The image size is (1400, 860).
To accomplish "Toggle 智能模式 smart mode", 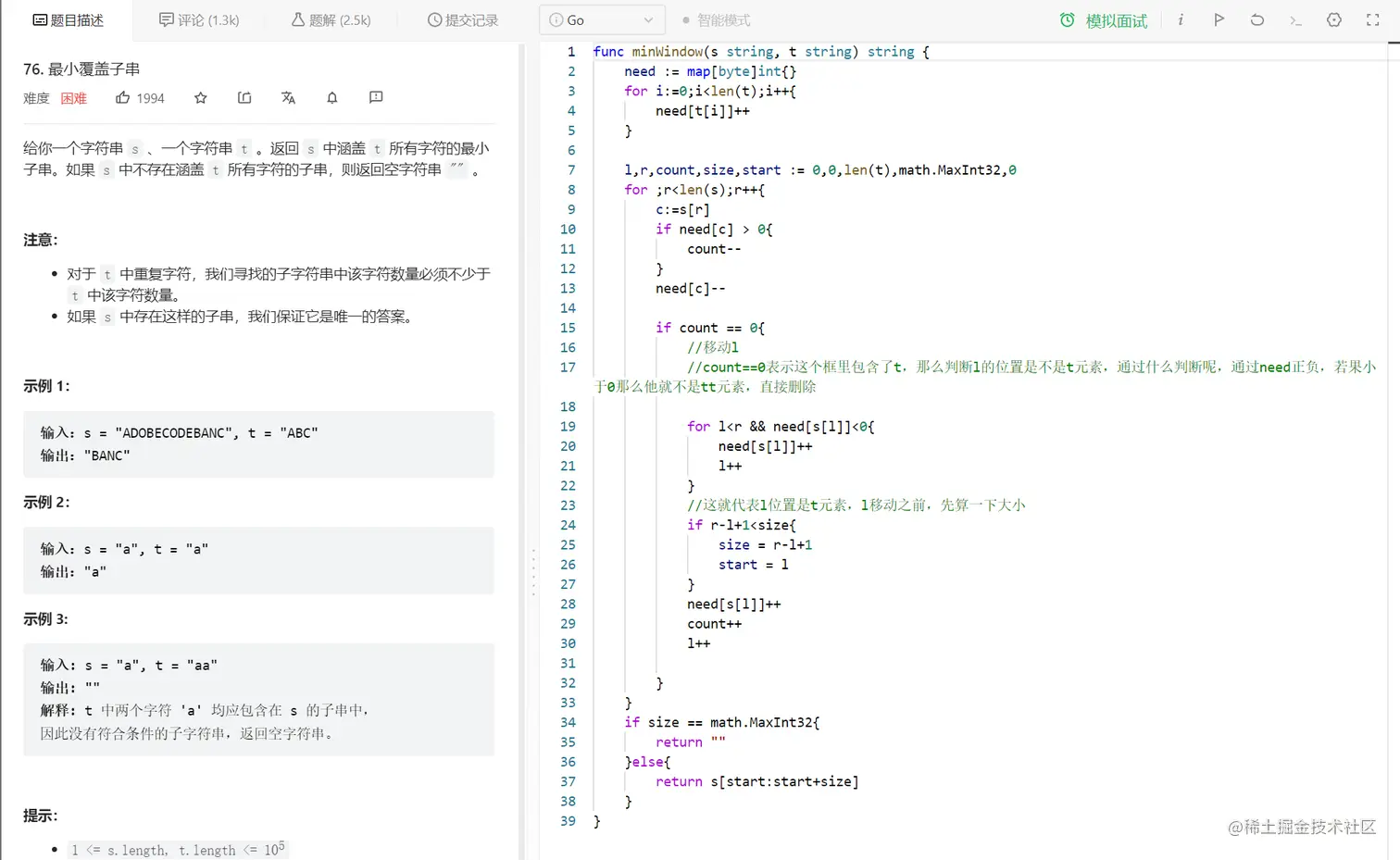I will coord(716,20).
